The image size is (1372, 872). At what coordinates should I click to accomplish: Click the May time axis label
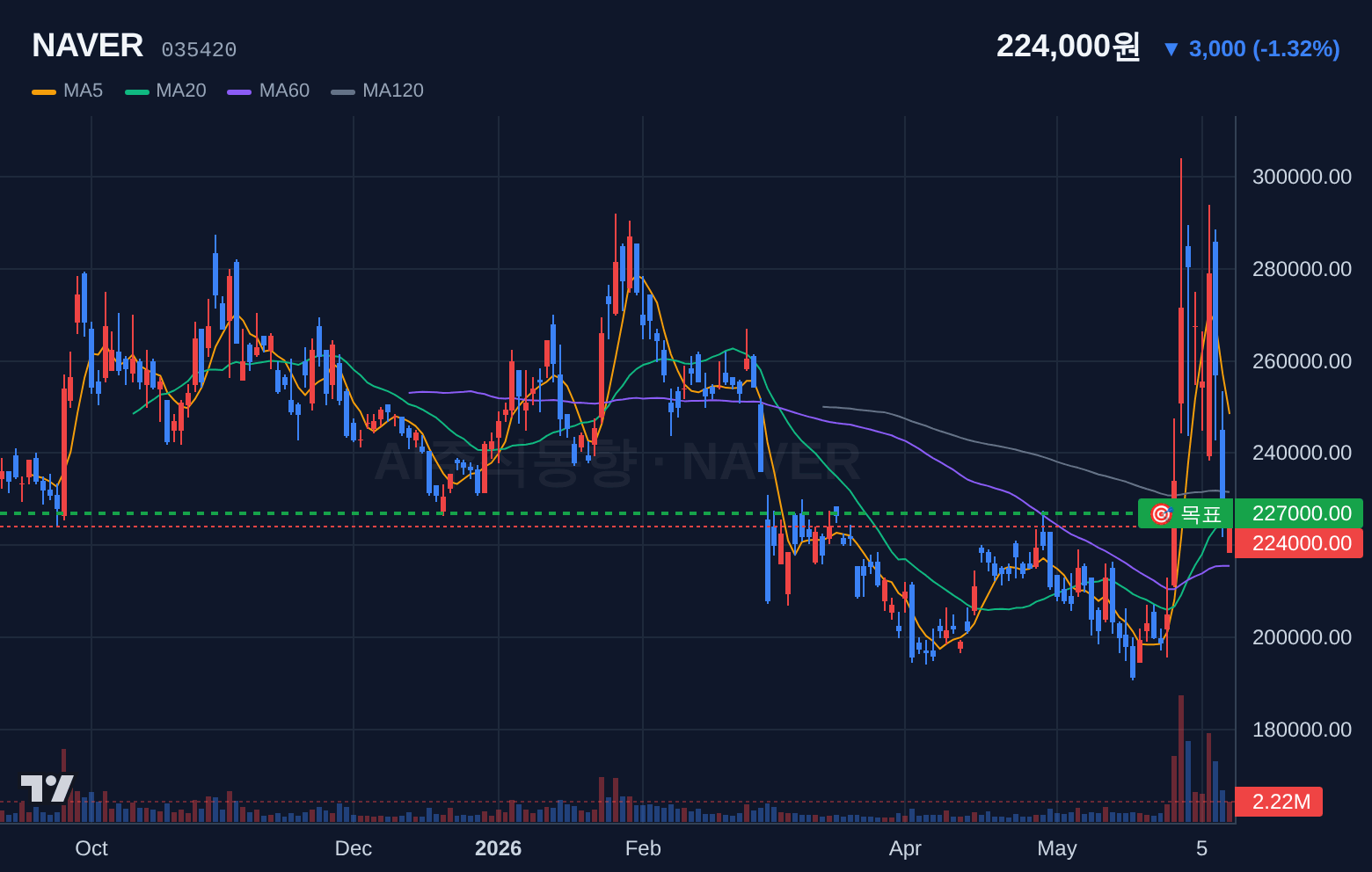coord(1057,848)
